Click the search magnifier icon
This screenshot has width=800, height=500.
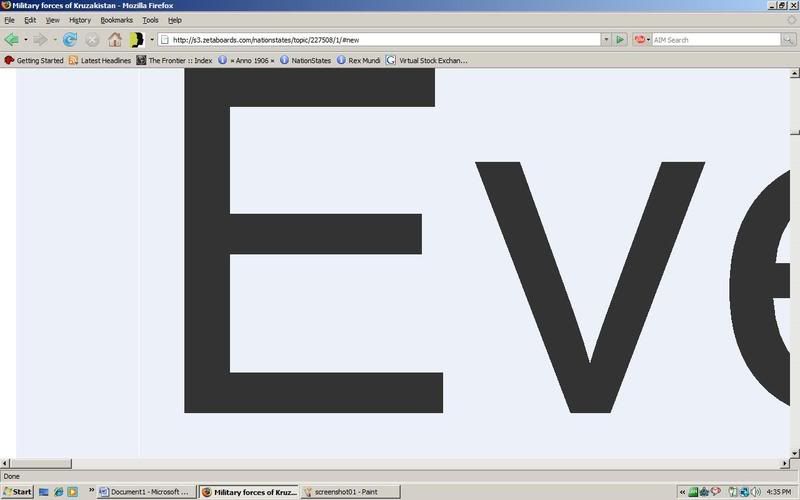pos(787,40)
